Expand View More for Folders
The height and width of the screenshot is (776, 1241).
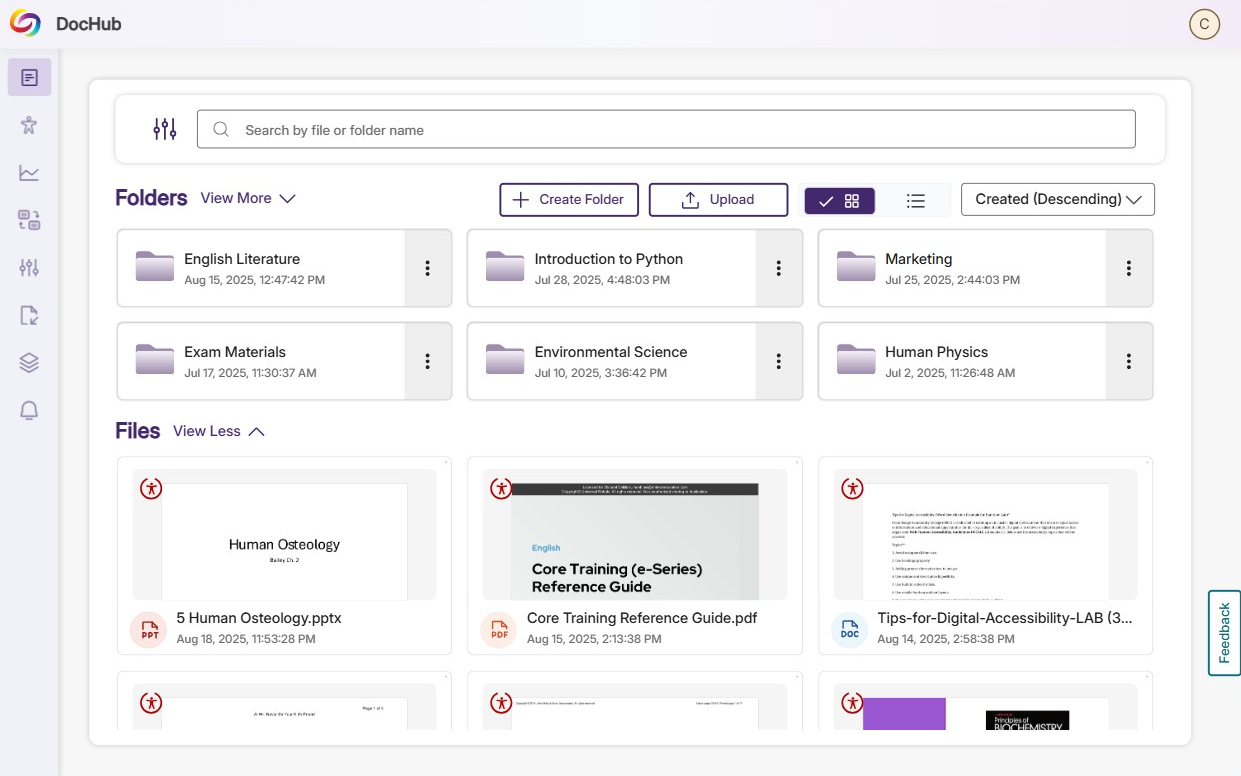point(248,198)
